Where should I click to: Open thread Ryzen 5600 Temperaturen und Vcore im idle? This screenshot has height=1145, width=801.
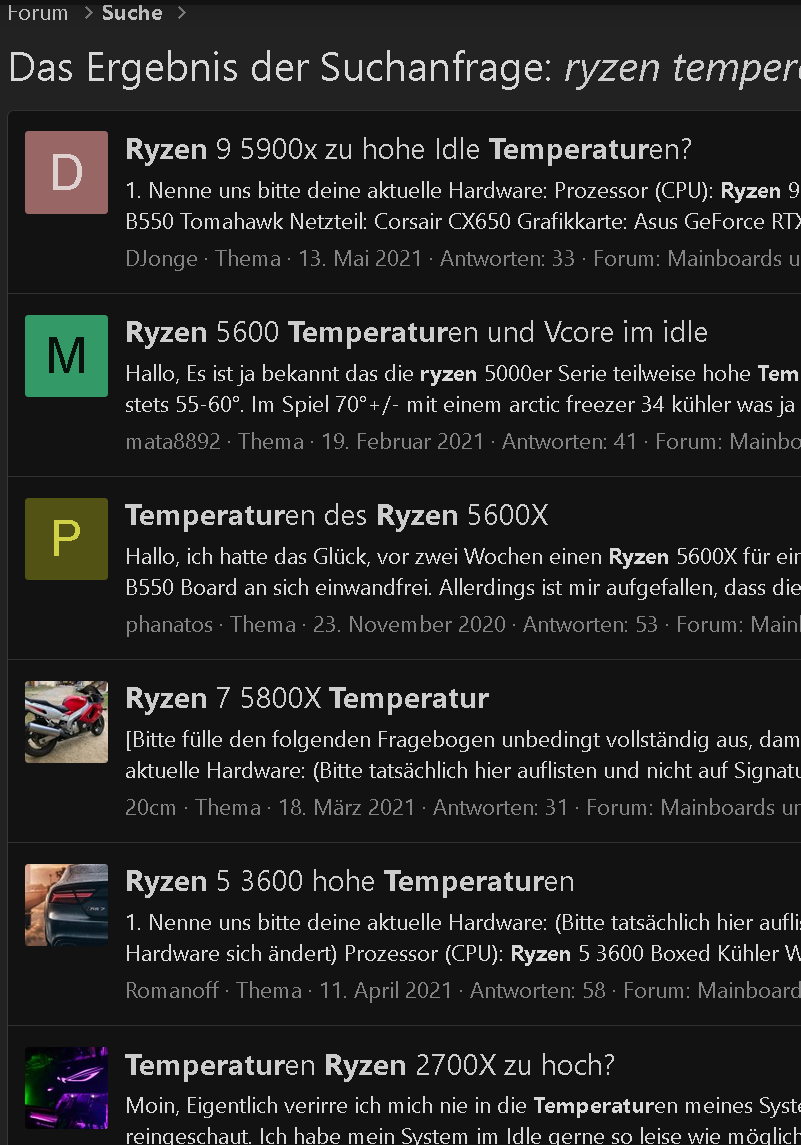(x=416, y=332)
